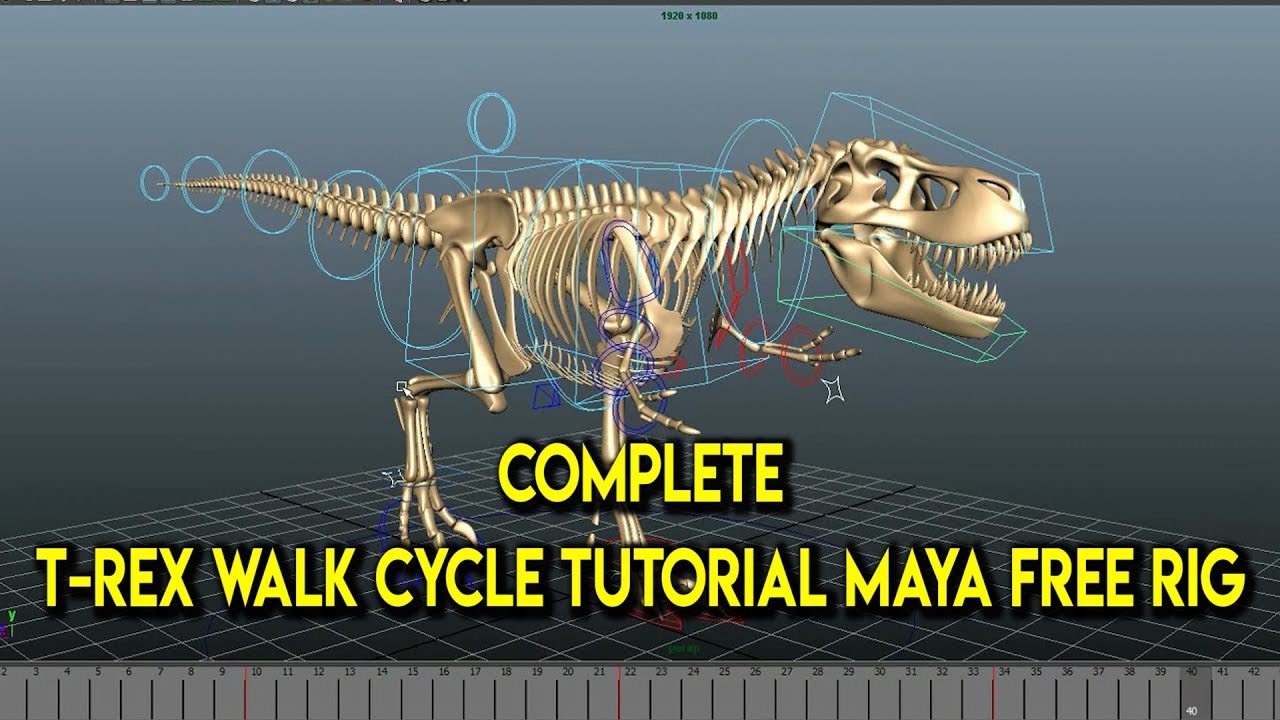The width and height of the screenshot is (1280, 720).
Task: Select the circle control floating above hips
Action: click(x=492, y=123)
